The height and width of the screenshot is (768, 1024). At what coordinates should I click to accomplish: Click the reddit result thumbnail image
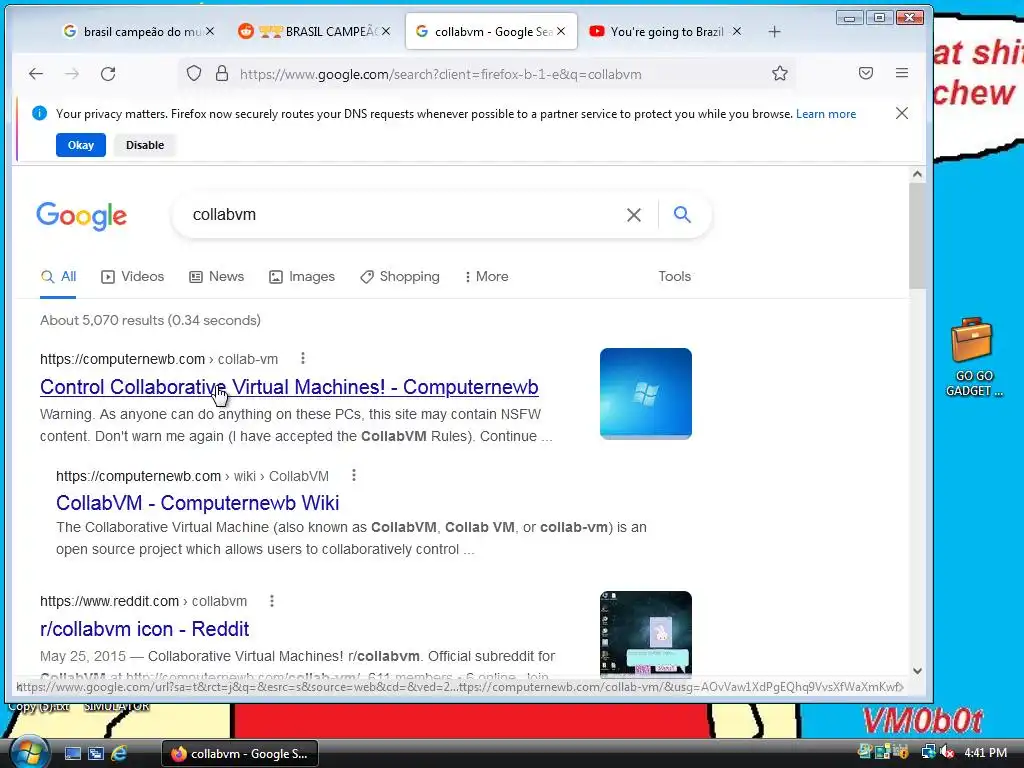point(646,633)
